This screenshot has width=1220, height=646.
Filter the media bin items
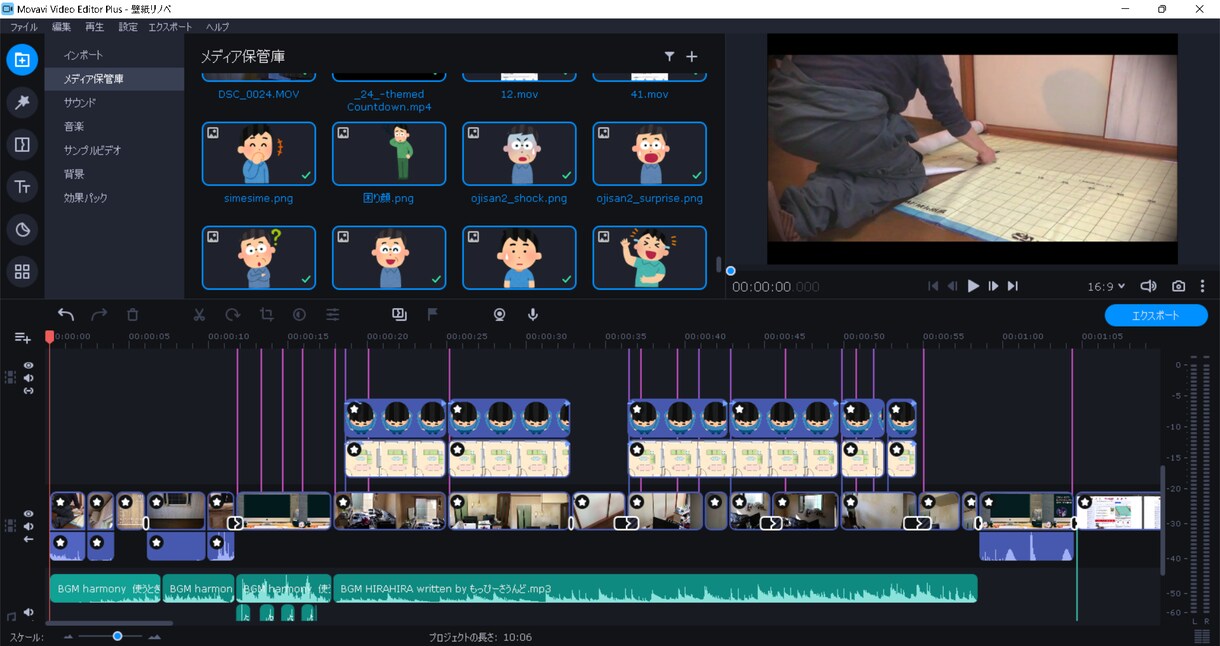click(x=669, y=57)
